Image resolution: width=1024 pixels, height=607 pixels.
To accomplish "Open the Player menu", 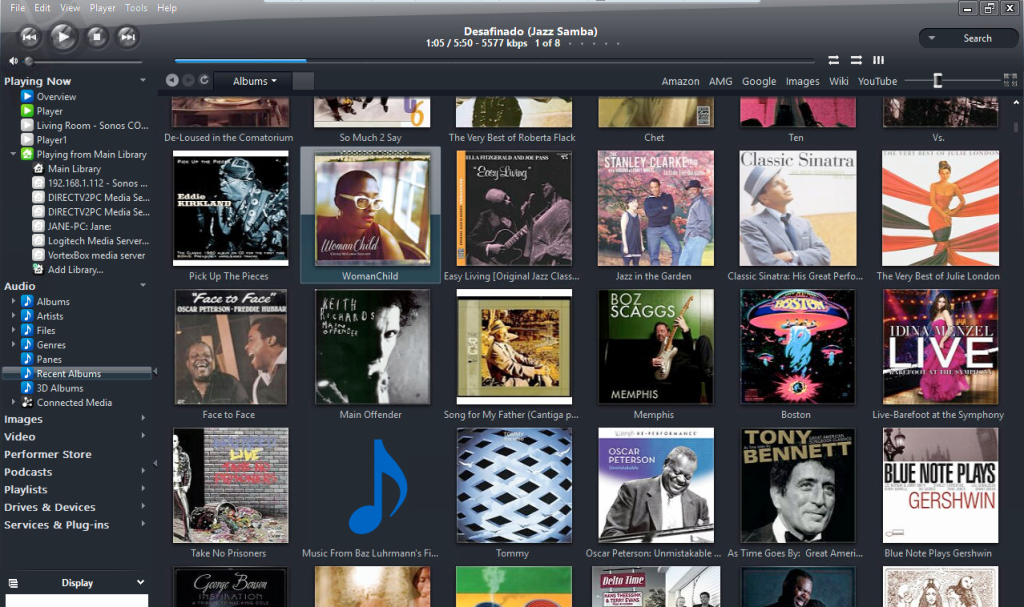I will 102,8.
